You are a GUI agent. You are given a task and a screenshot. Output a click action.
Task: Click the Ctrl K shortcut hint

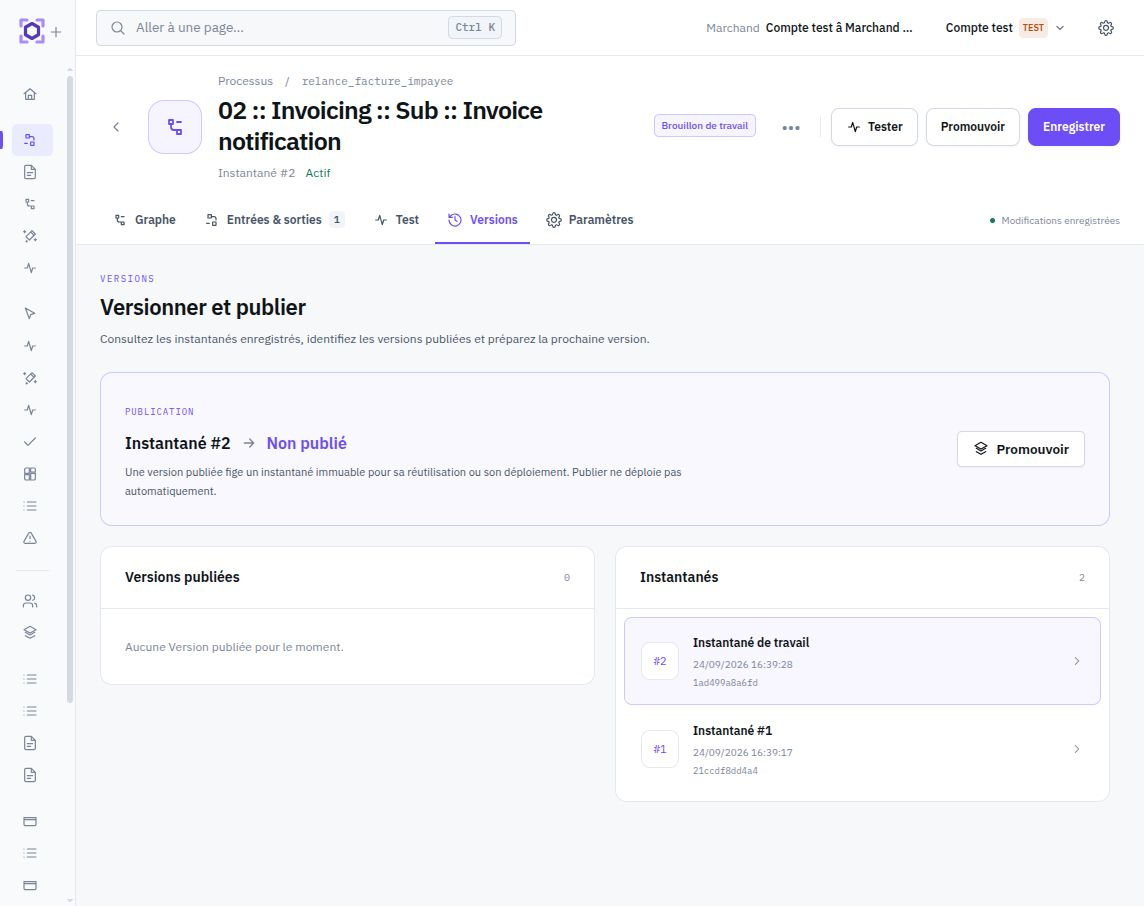click(475, 28)
